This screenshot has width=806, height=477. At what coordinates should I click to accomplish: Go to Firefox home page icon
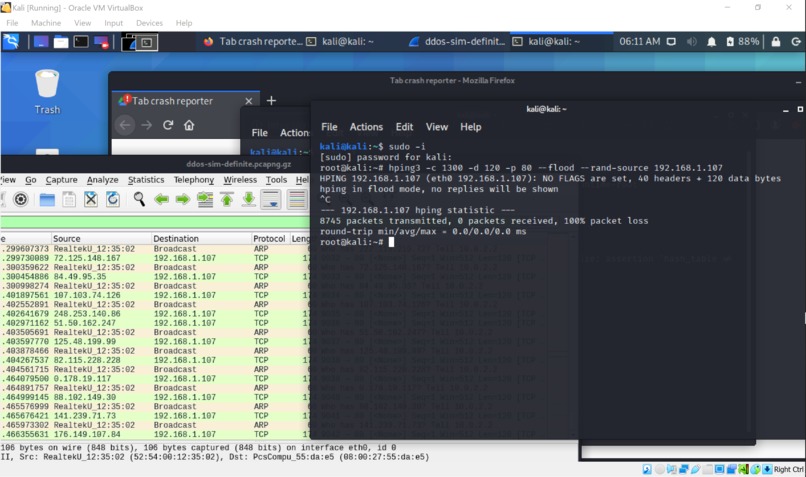tap(189, 125)
